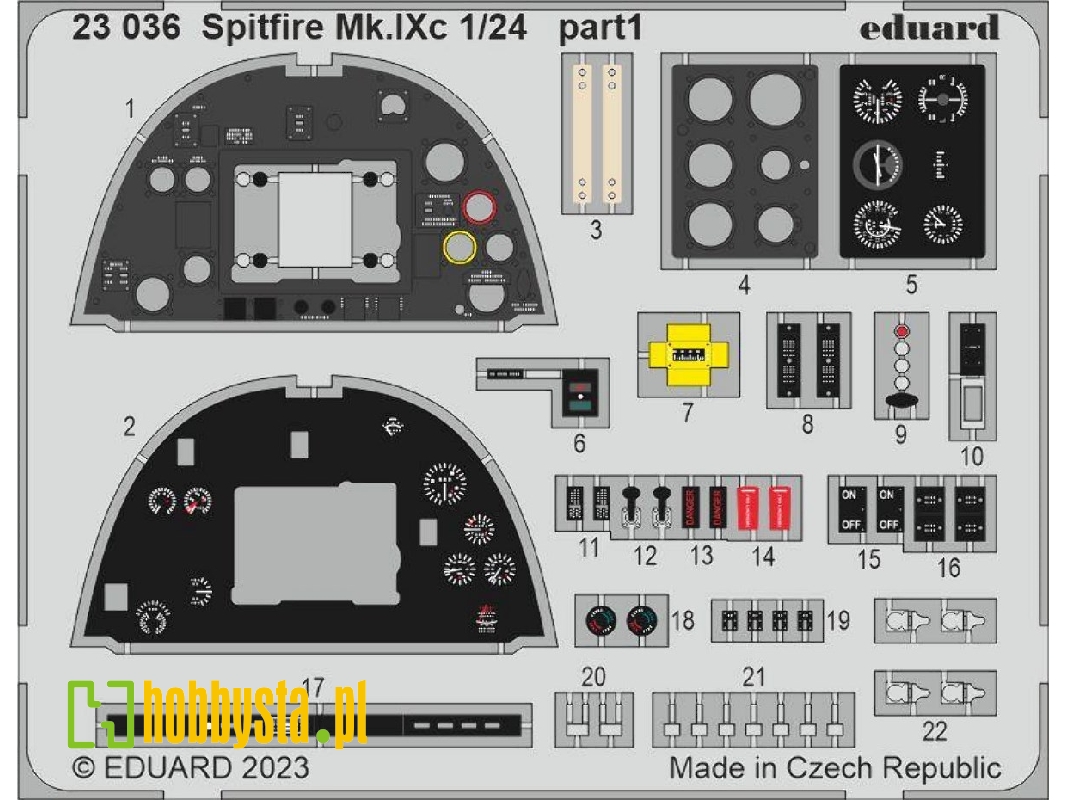
Task: Click the product code "23 036"
Action: [127, 28]
